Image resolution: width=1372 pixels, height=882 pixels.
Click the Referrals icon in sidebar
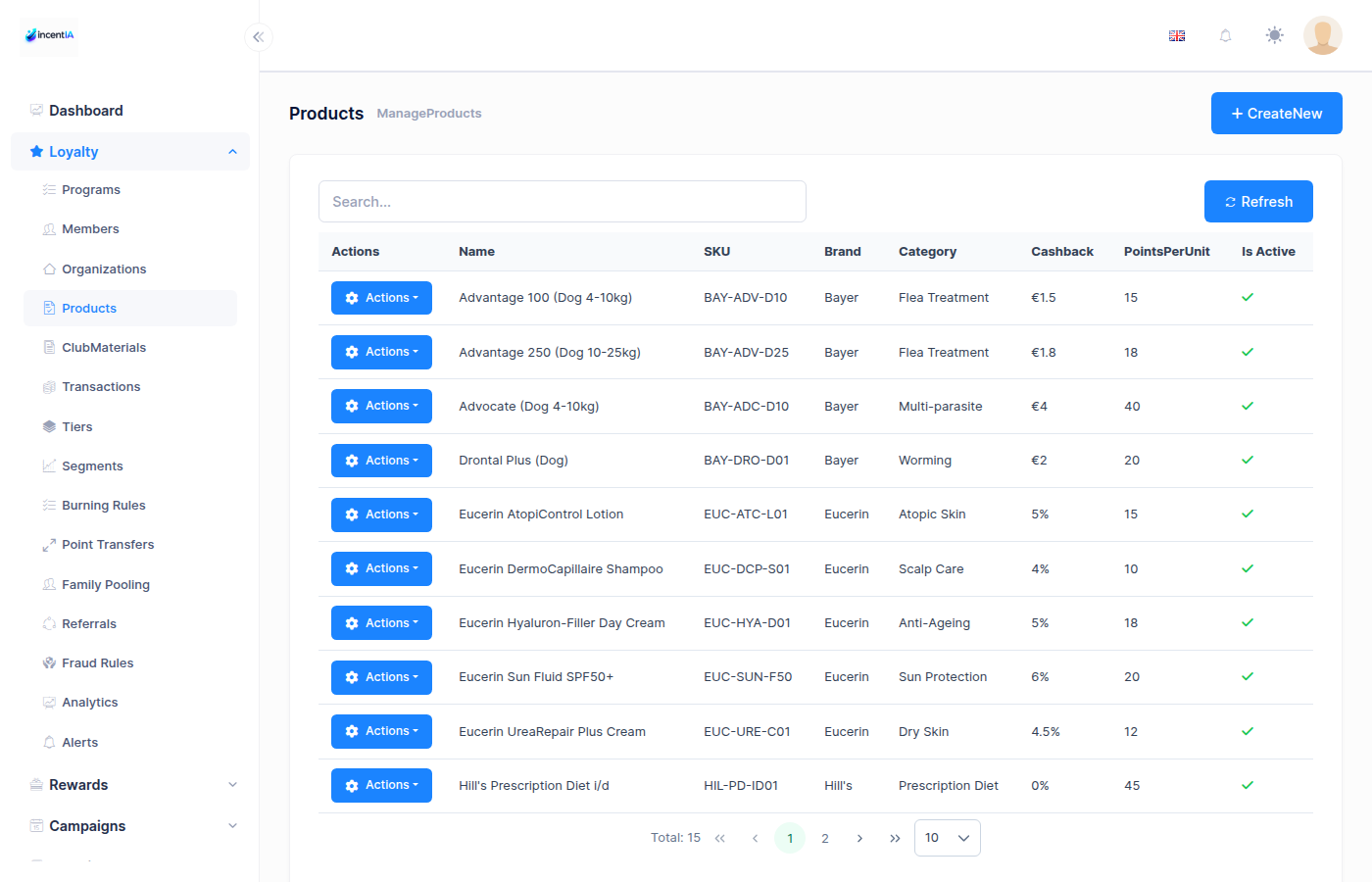click(49, 624)
